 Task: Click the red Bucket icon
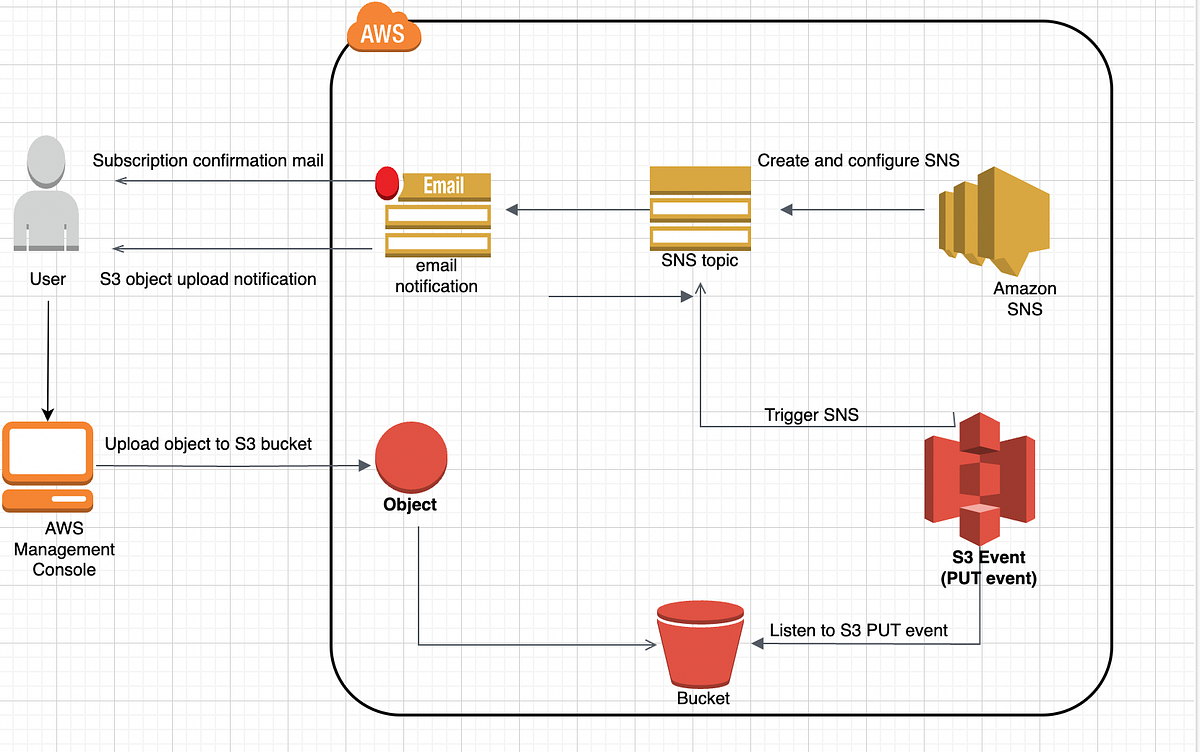[699, 645]
